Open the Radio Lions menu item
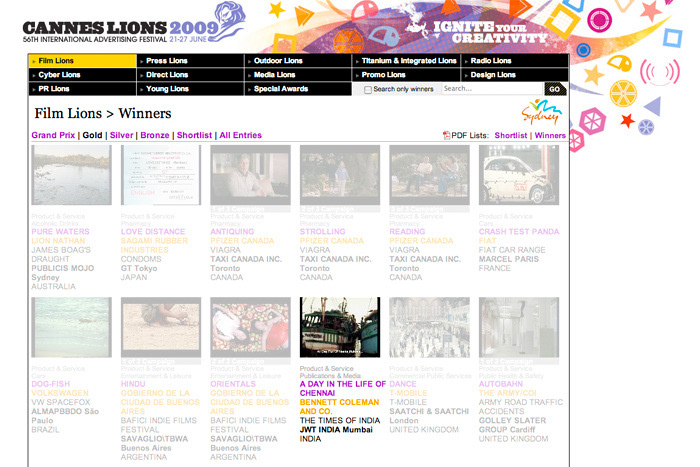Viewport: 700px width, 467px height. tap(515, 61)
